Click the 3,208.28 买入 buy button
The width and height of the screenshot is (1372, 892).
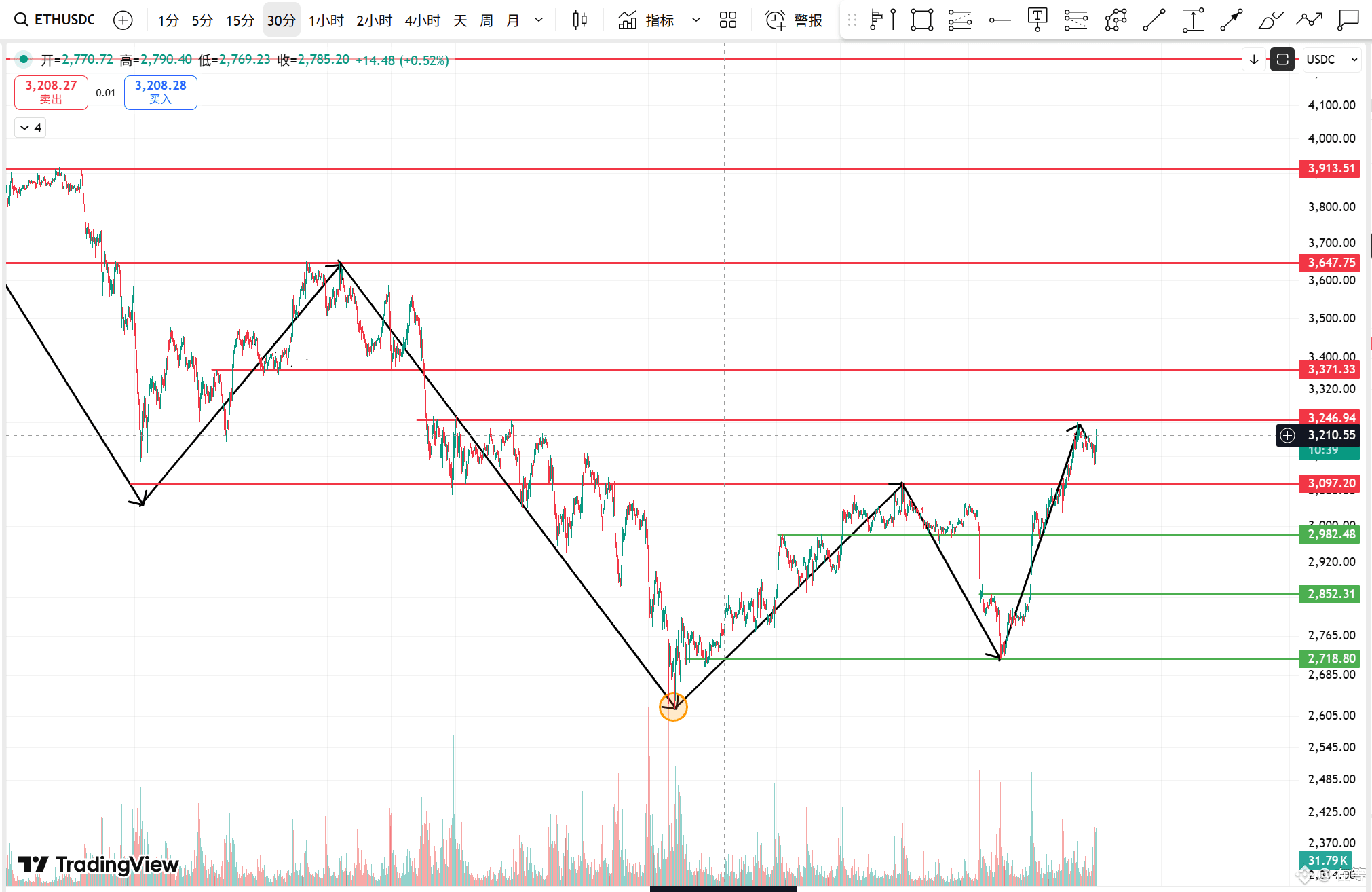click(x=160, y=92)
